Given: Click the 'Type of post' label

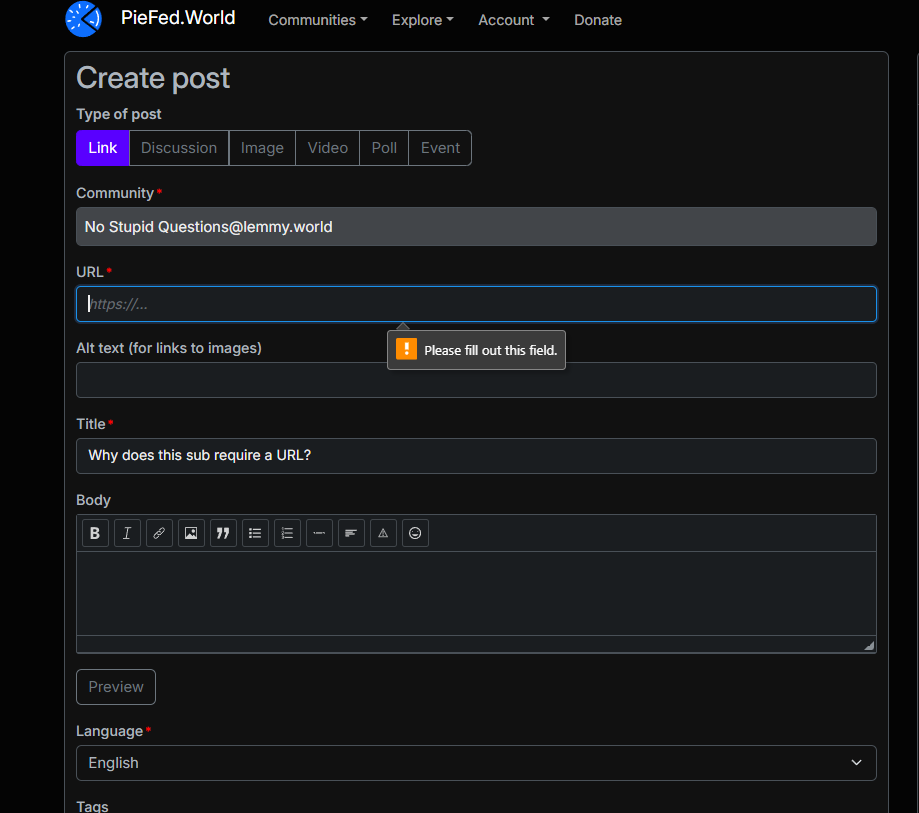Looking at the screenshot, I should pos(118,114).
